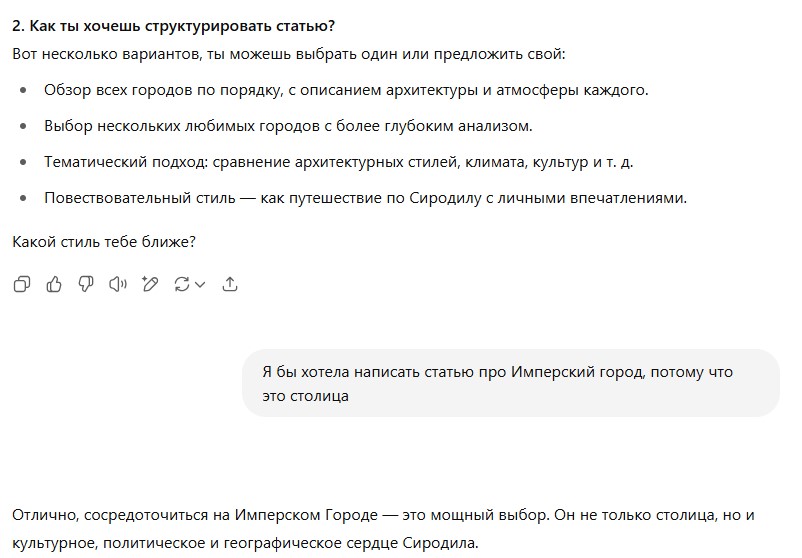Click the user message bubble about Имперский город
The height and width of the screenshot is (558, 802).
[510, 383]
